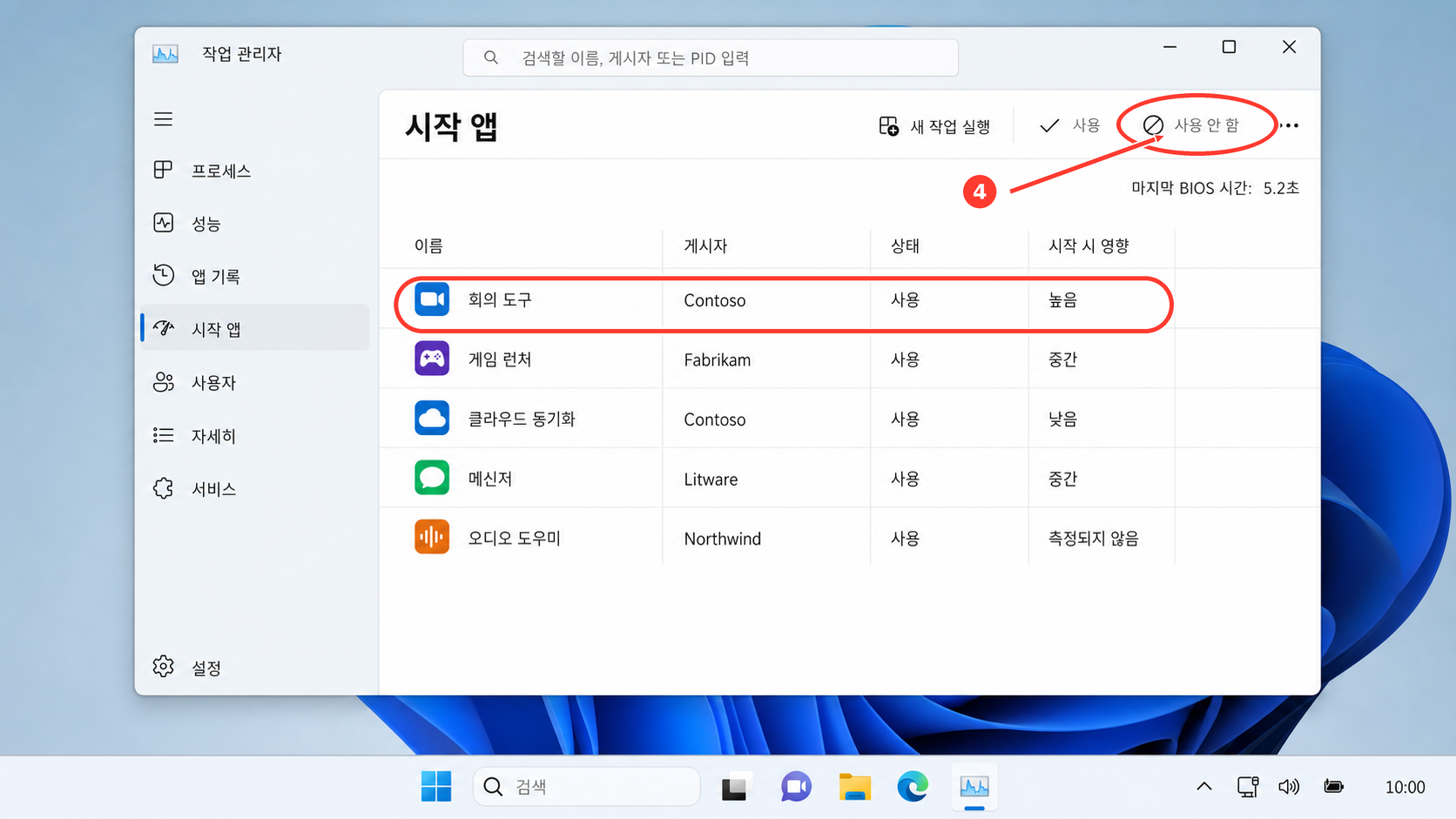Expand the hidden system tray icons
1456x819 pixels.
click(x=1204, y=787)
